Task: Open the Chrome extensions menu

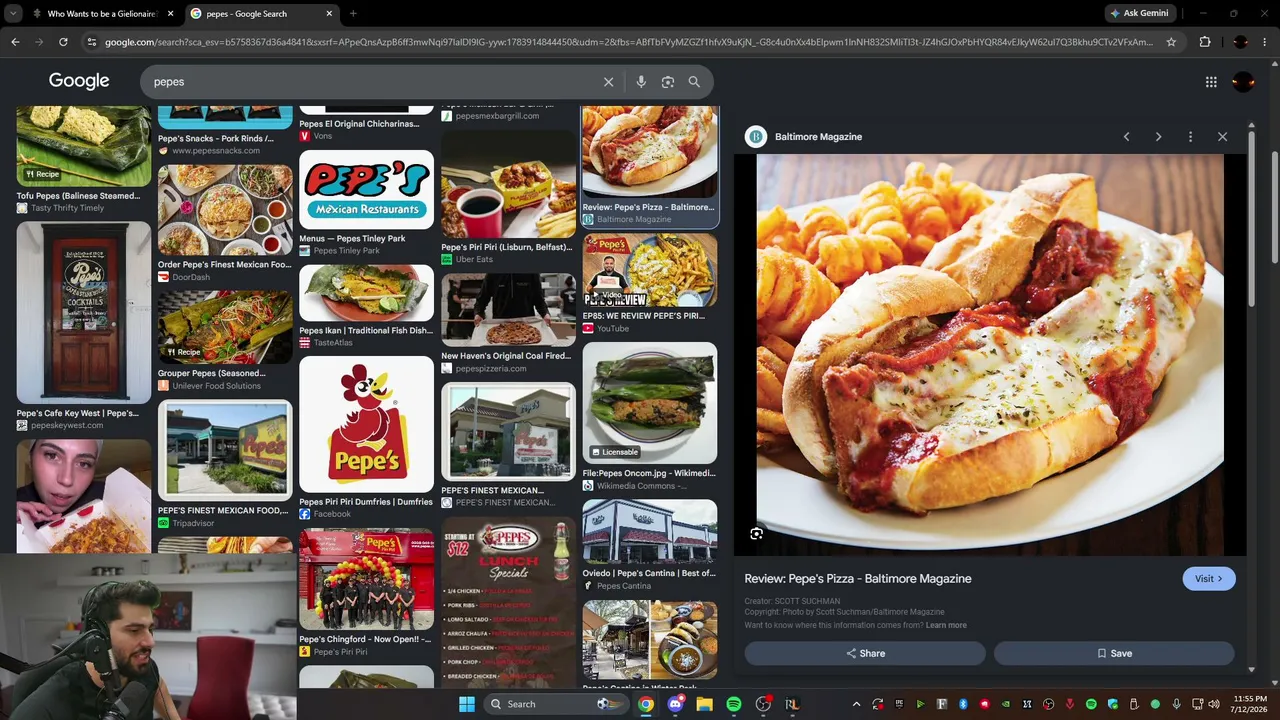Action: point(1205,42)
